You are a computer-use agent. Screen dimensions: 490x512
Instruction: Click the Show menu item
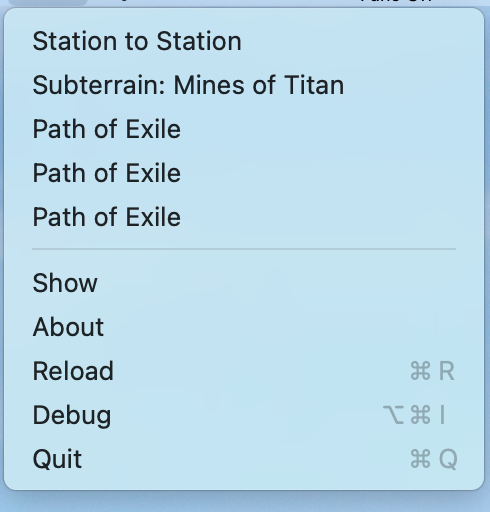coord(244,283)
